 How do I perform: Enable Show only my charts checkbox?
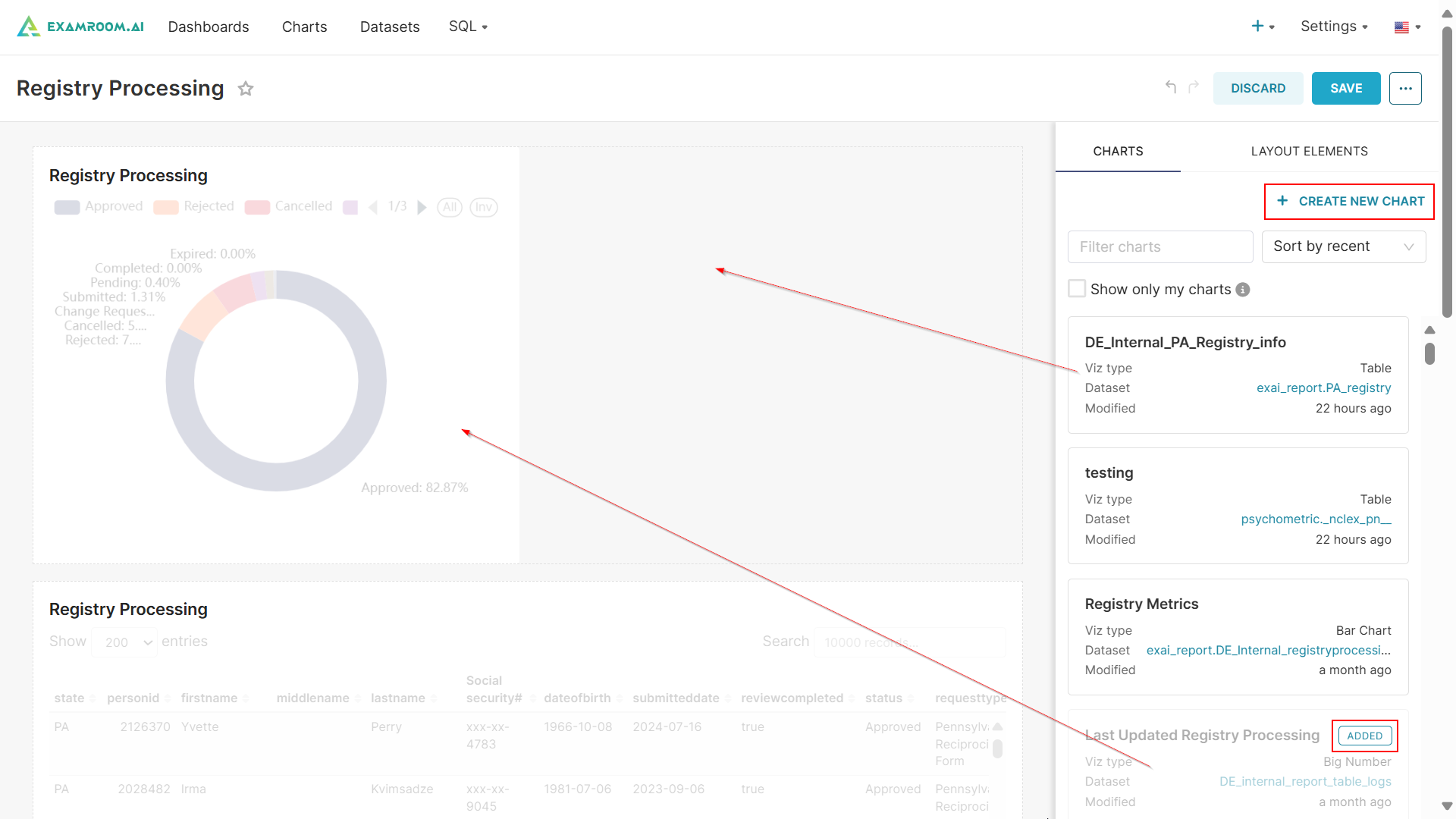tap(1077, 289)
